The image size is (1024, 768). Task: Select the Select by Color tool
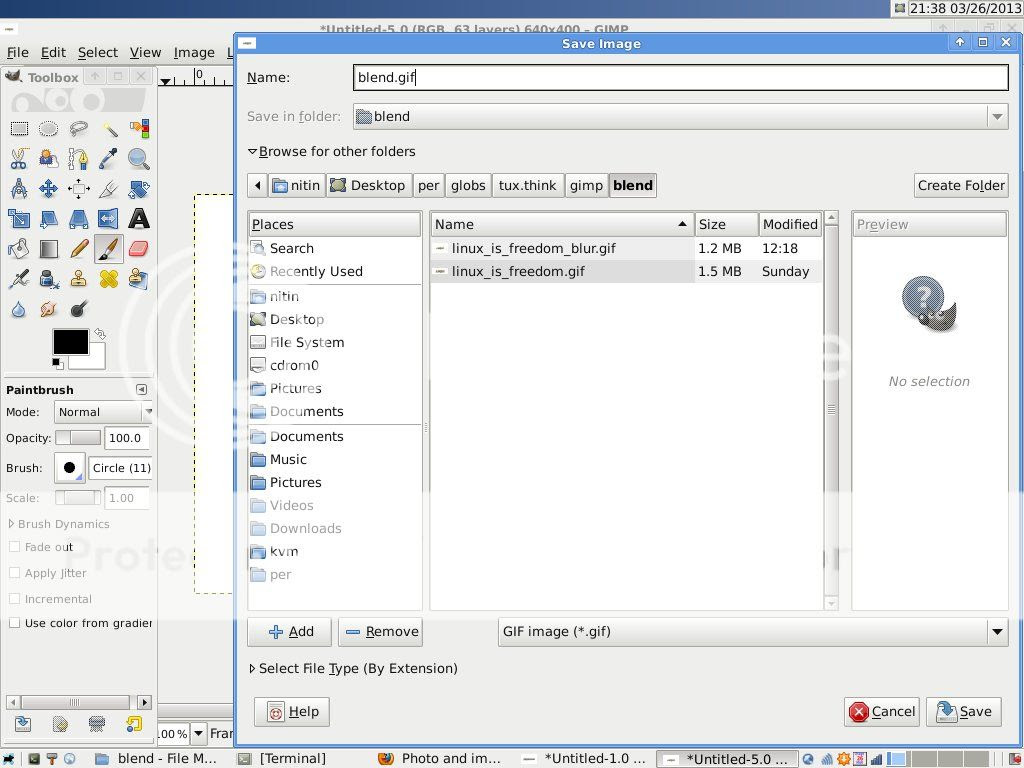139,129
